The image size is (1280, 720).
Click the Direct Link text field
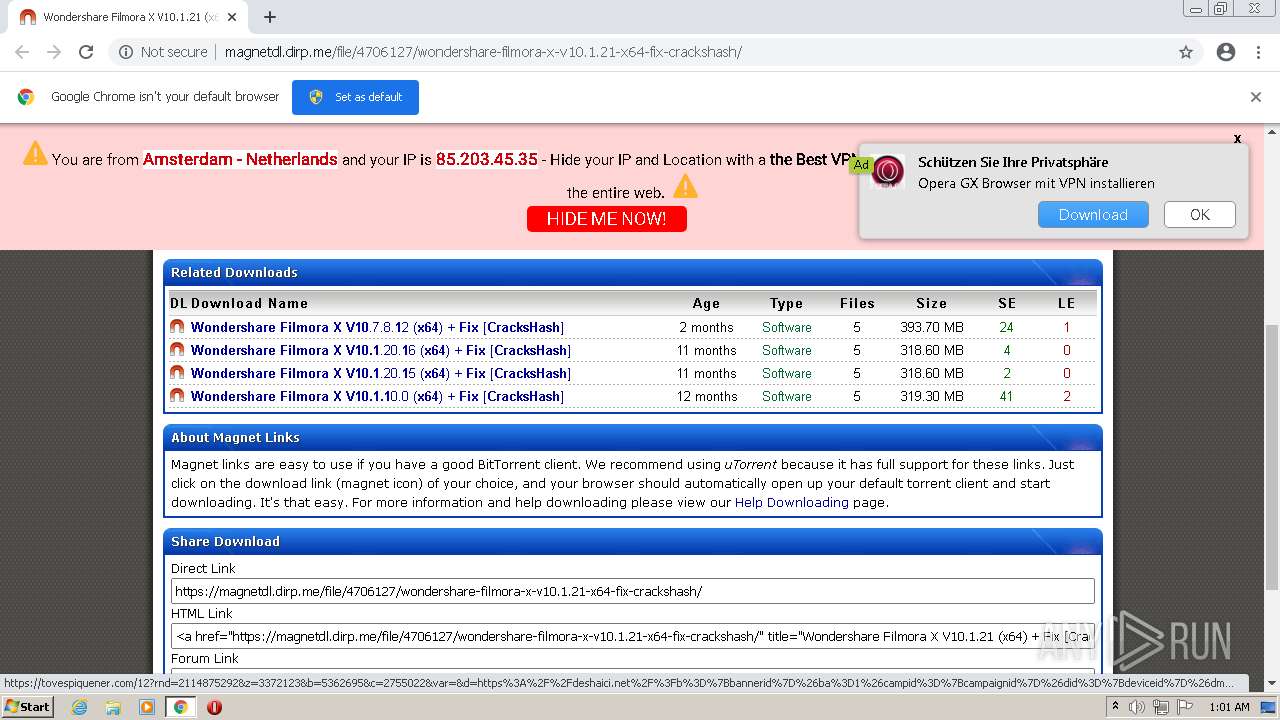pyautogui.click(x=633, y=591)
